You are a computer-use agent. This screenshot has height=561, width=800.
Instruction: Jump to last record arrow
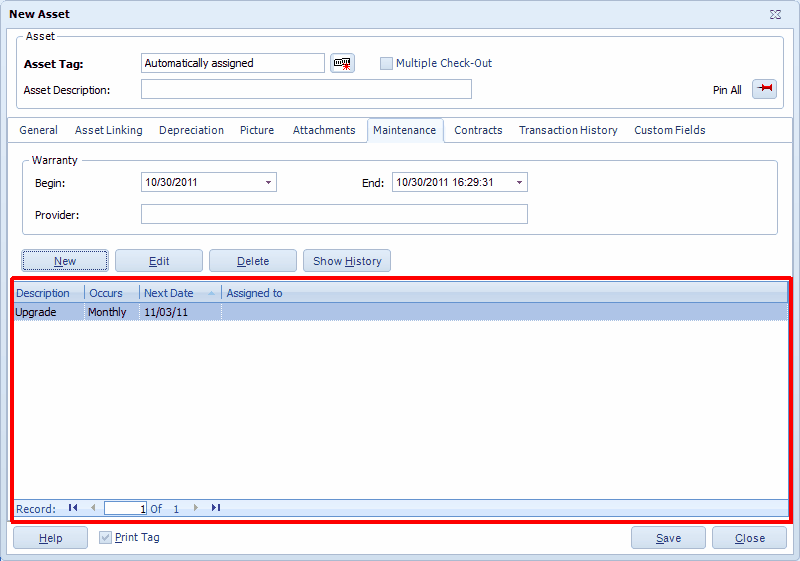coord(216,508)
